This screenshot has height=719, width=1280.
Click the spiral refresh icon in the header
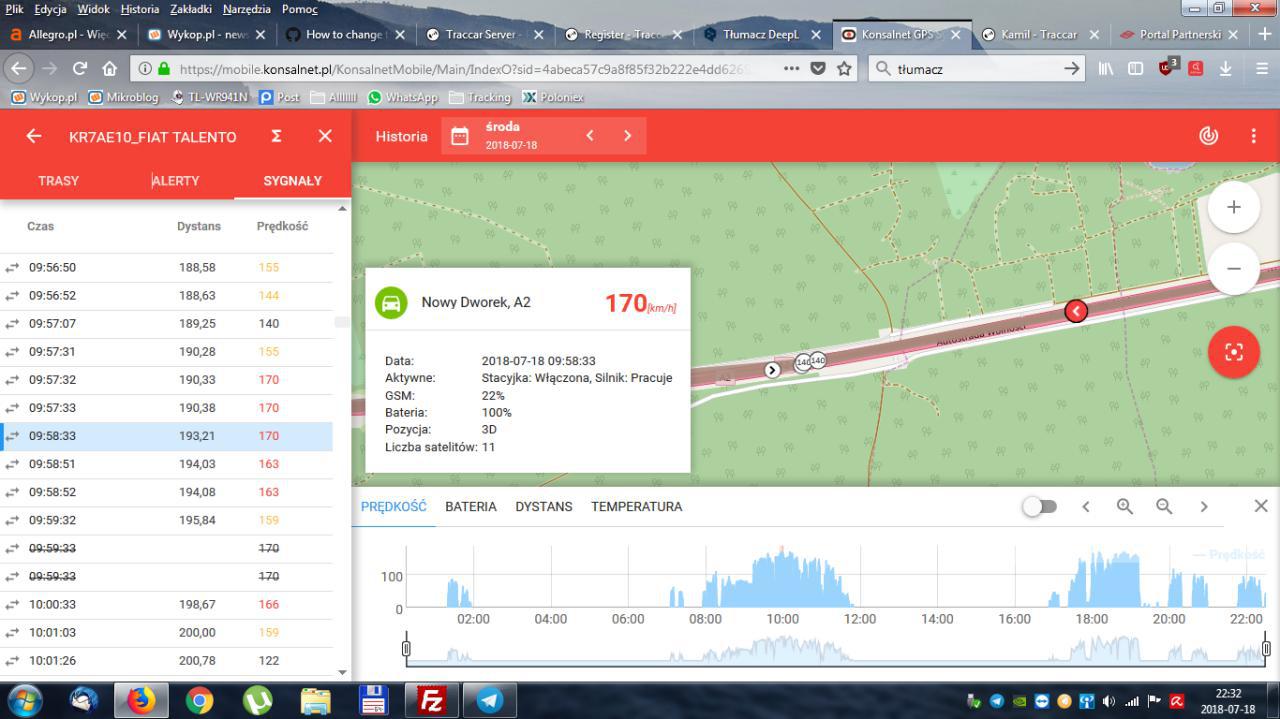(x=1208, y=136)
